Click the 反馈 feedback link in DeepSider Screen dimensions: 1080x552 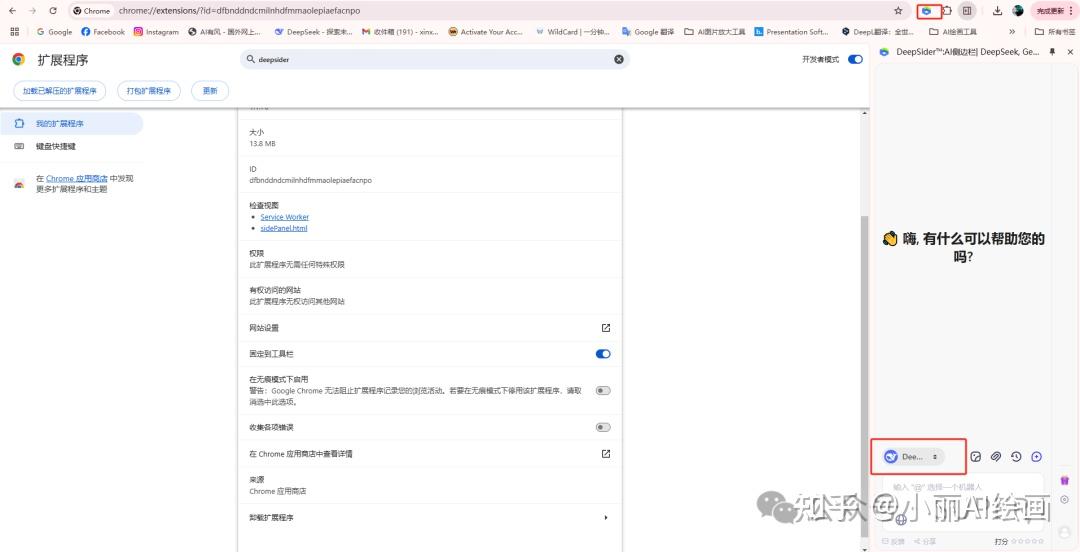pos(893,542)
